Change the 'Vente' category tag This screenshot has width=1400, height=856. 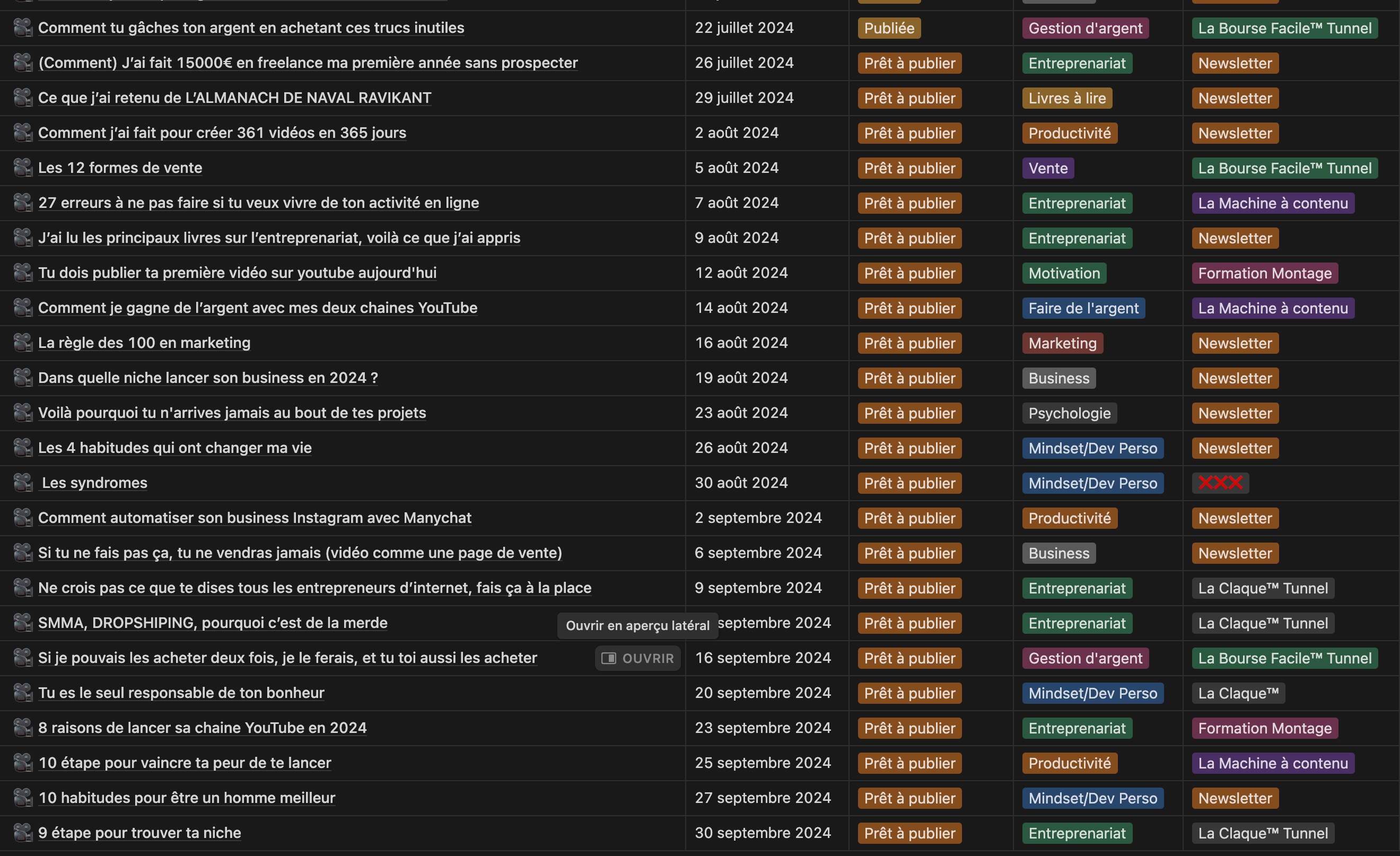pyautogui.click(x=1048, y=168)
